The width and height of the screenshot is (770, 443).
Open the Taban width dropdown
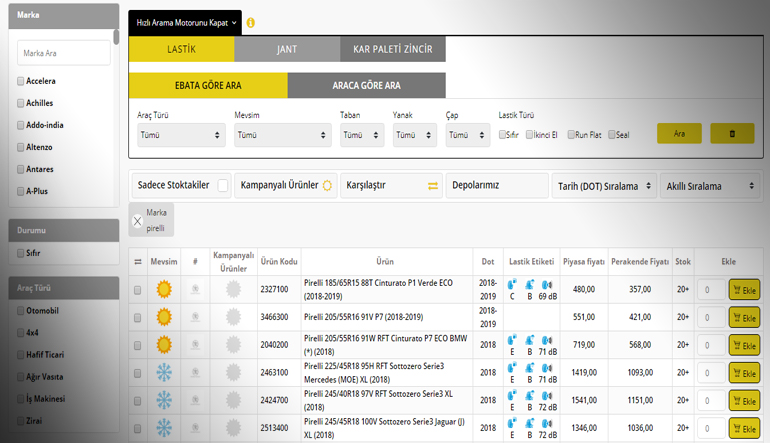point(361,135)
